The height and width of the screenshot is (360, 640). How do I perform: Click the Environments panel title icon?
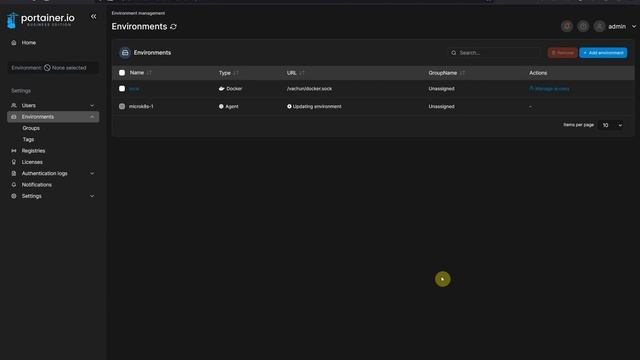tap(125, 53)
